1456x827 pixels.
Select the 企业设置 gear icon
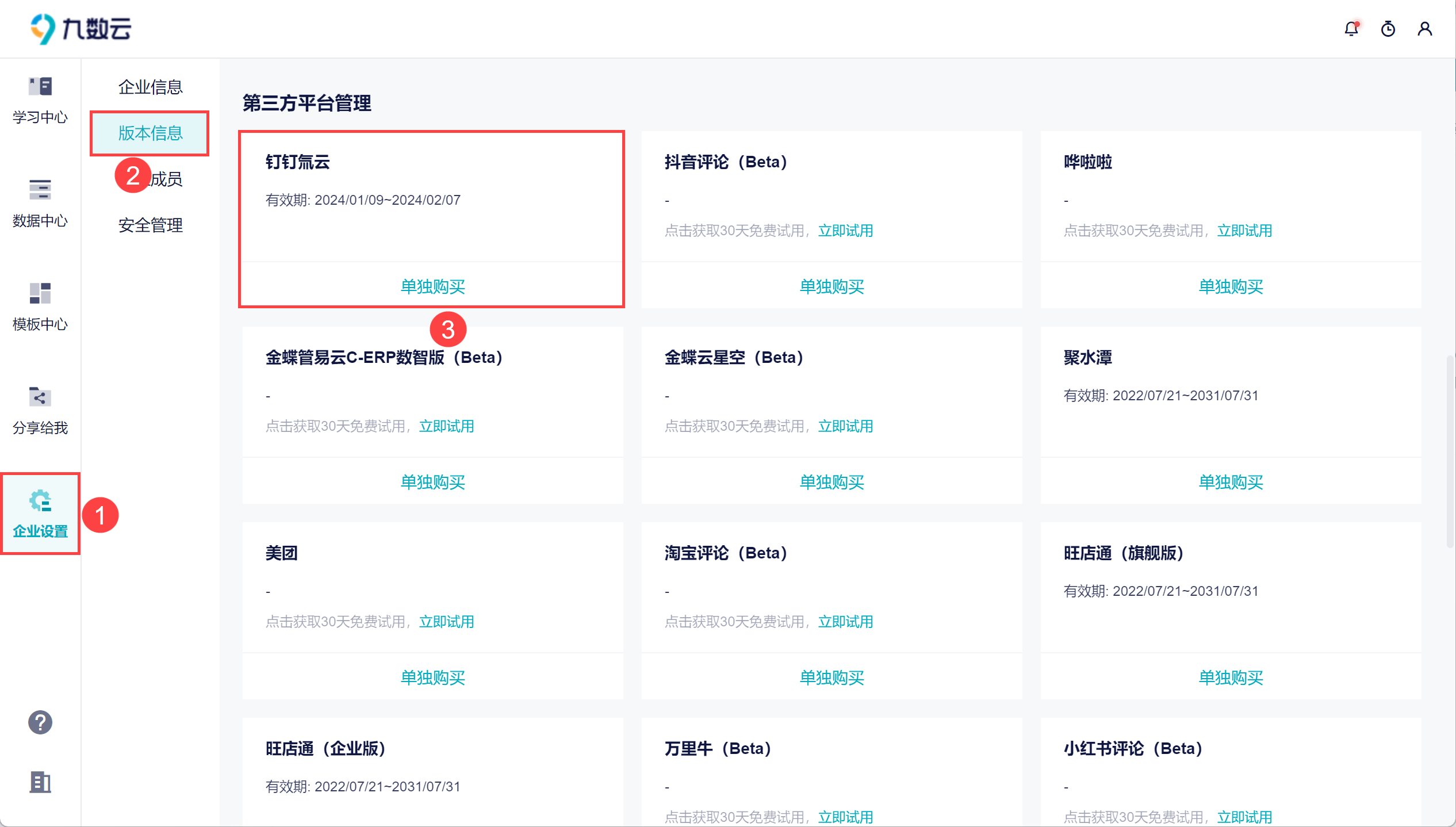[40, 501]
